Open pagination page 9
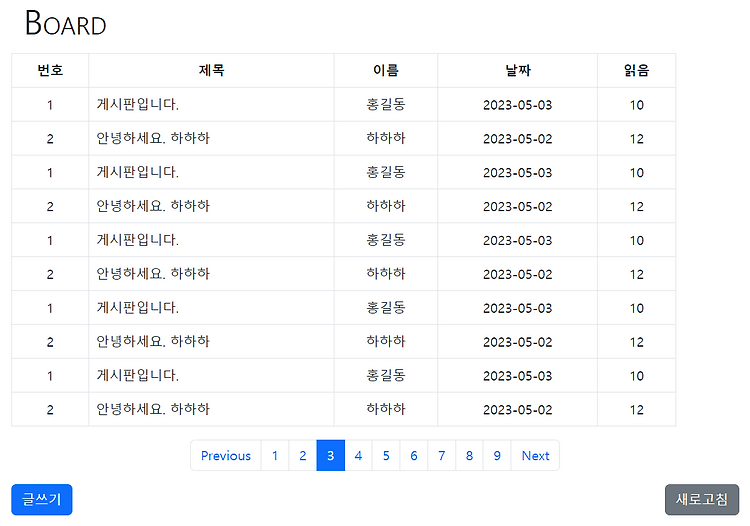The height and width of the screenshot is (526, 750). coord(497,455)
